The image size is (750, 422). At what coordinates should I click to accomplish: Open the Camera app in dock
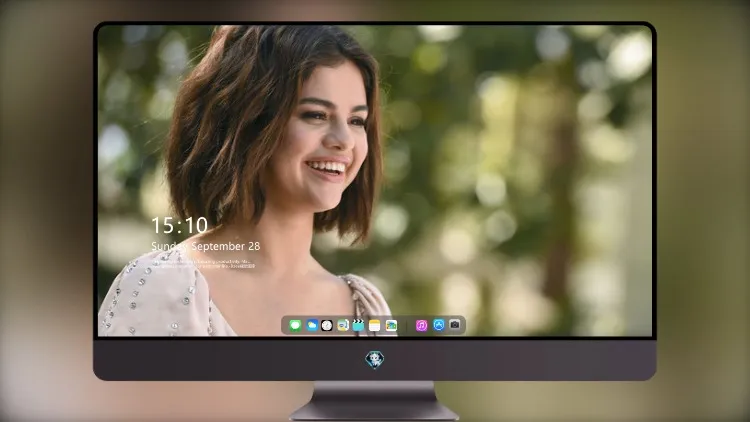(x=455, y=325)
